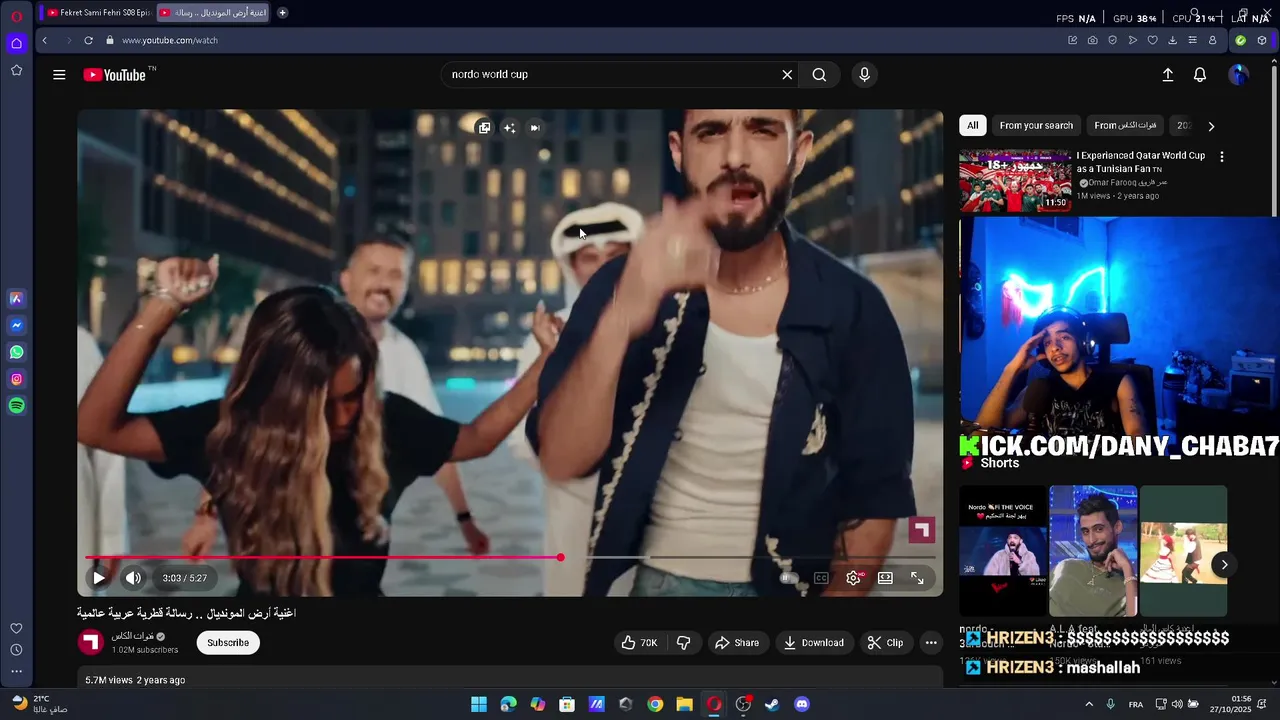Click the channel watermark in video corner
The width and height of the screenshot is (1280, 720).
pyautogui.click(x=921, y=530)
